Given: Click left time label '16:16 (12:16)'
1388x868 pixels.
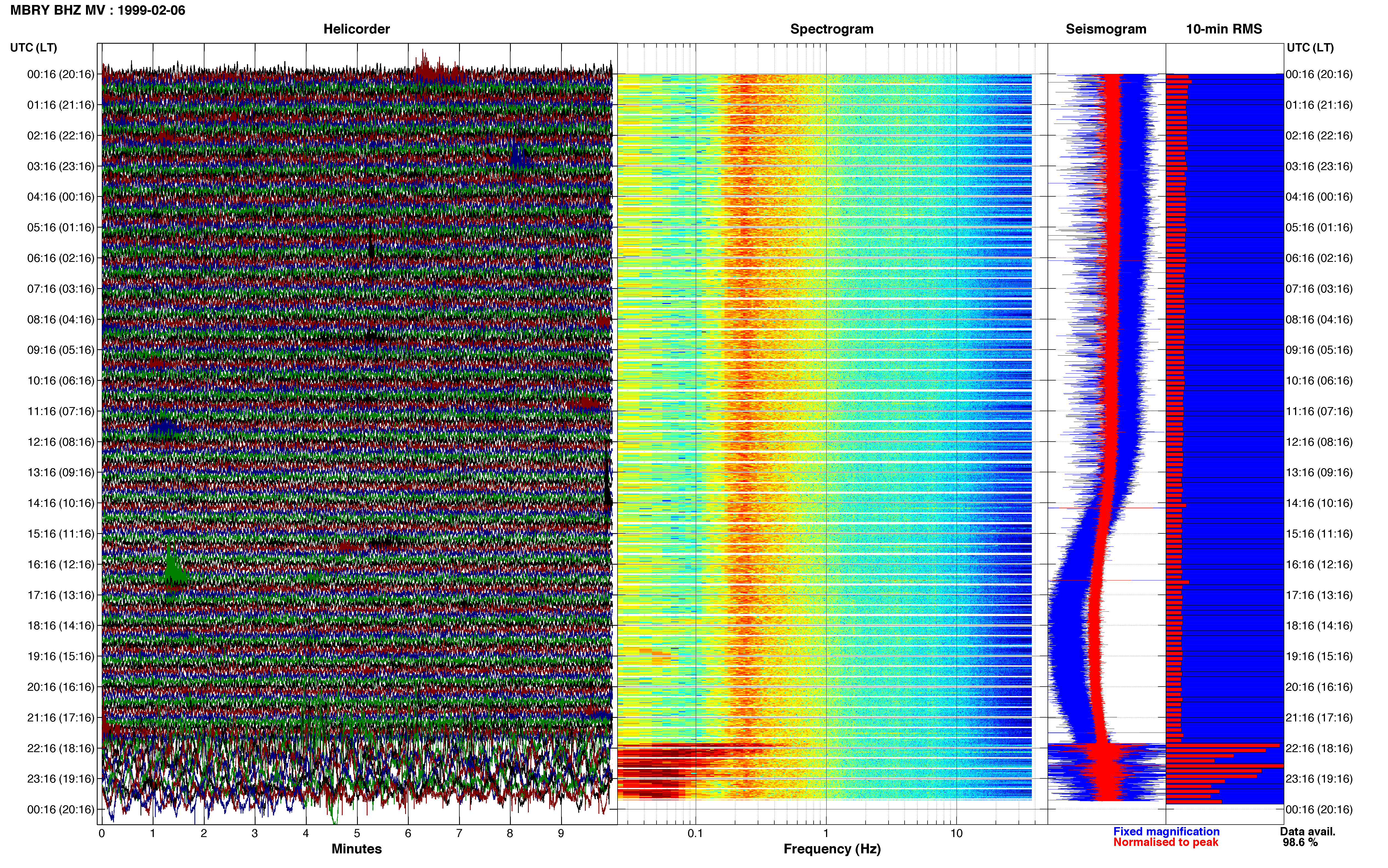Looking at the screenshot, I should coord(61,564).
